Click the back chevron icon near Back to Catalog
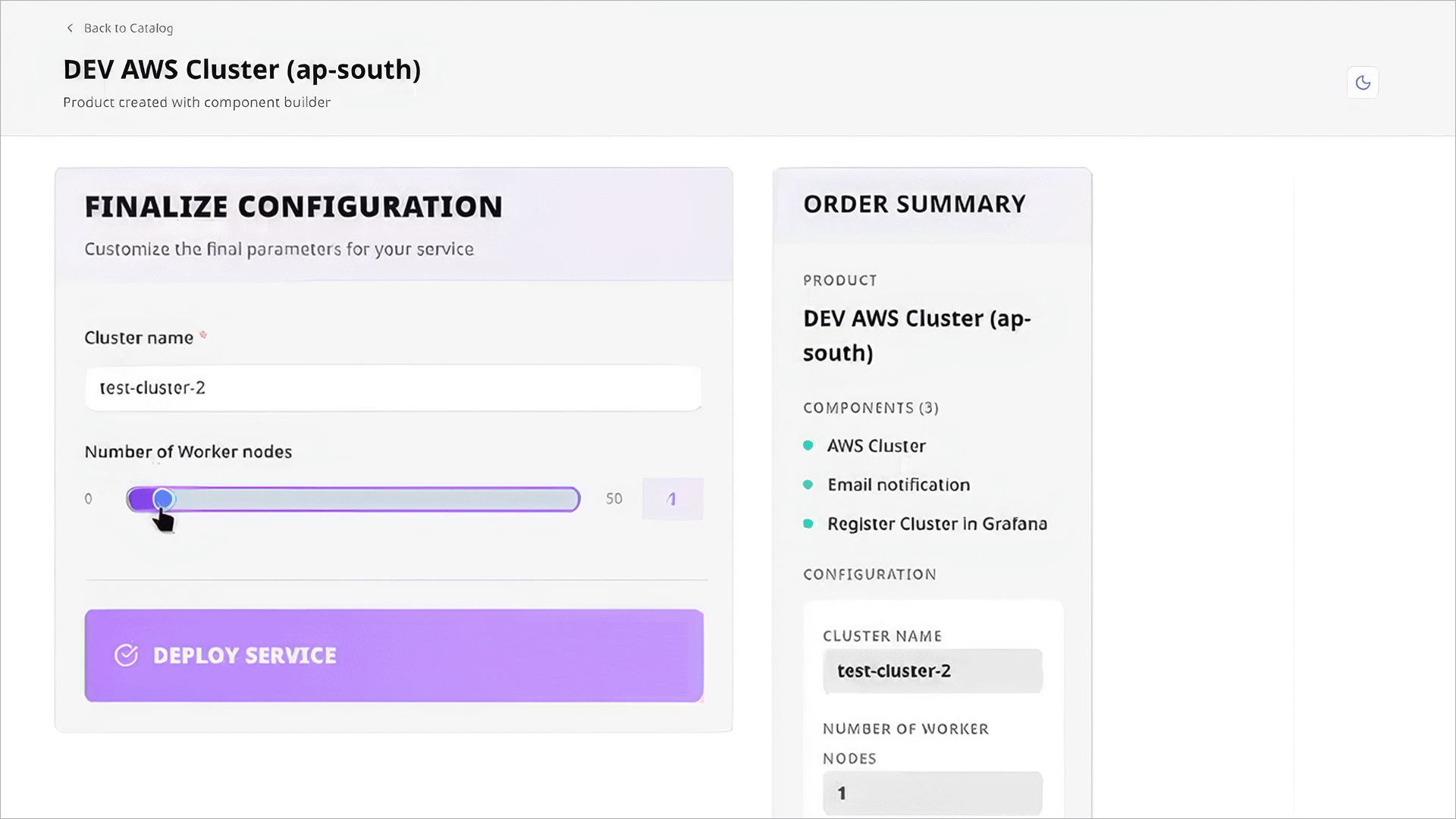The image size is (1456, 819). point(69,28)
